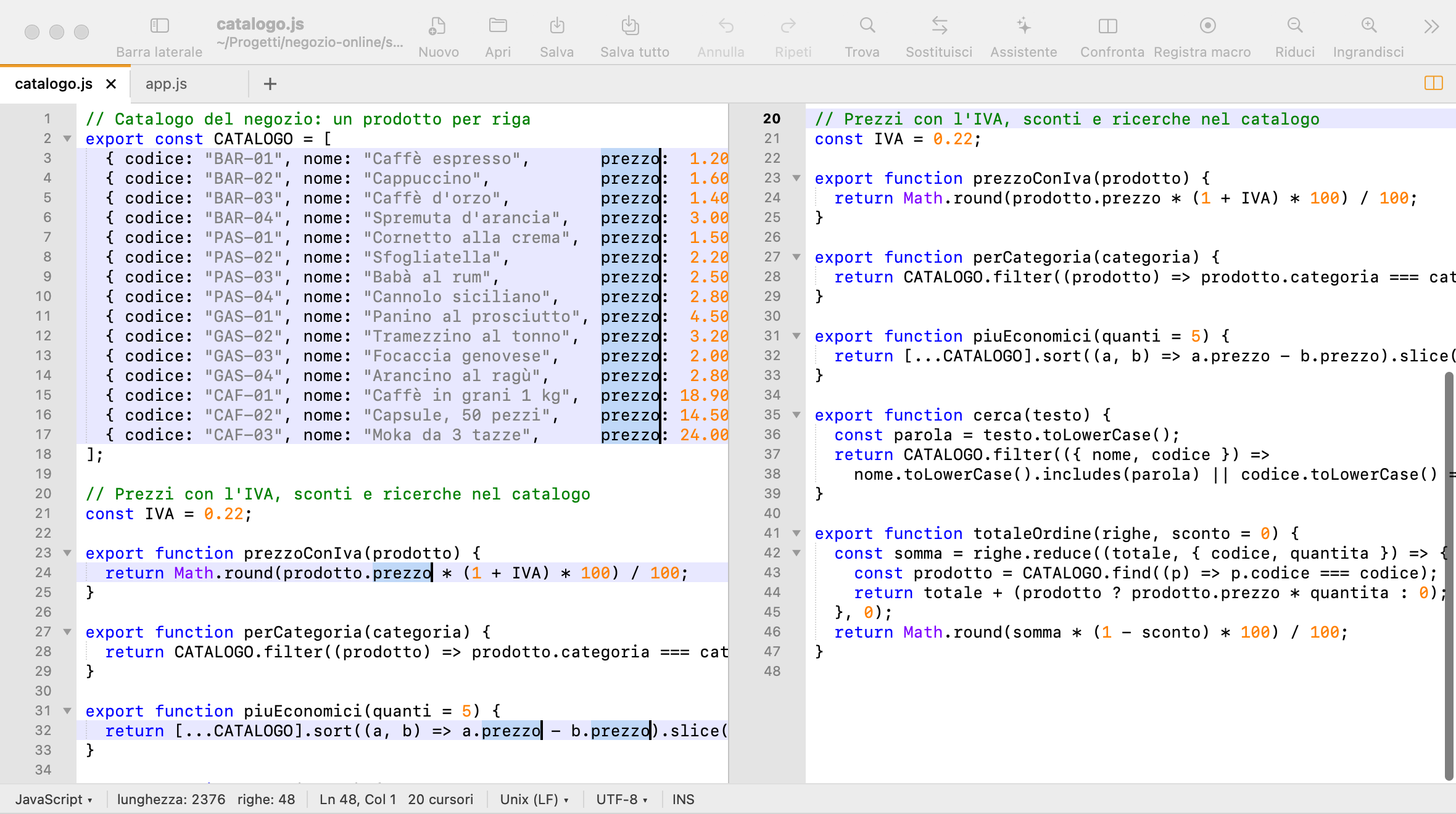Click the closing bracket "];" on line 18
The height and width of the screenshot is (814, 1456).
click(x=94, y=454)
